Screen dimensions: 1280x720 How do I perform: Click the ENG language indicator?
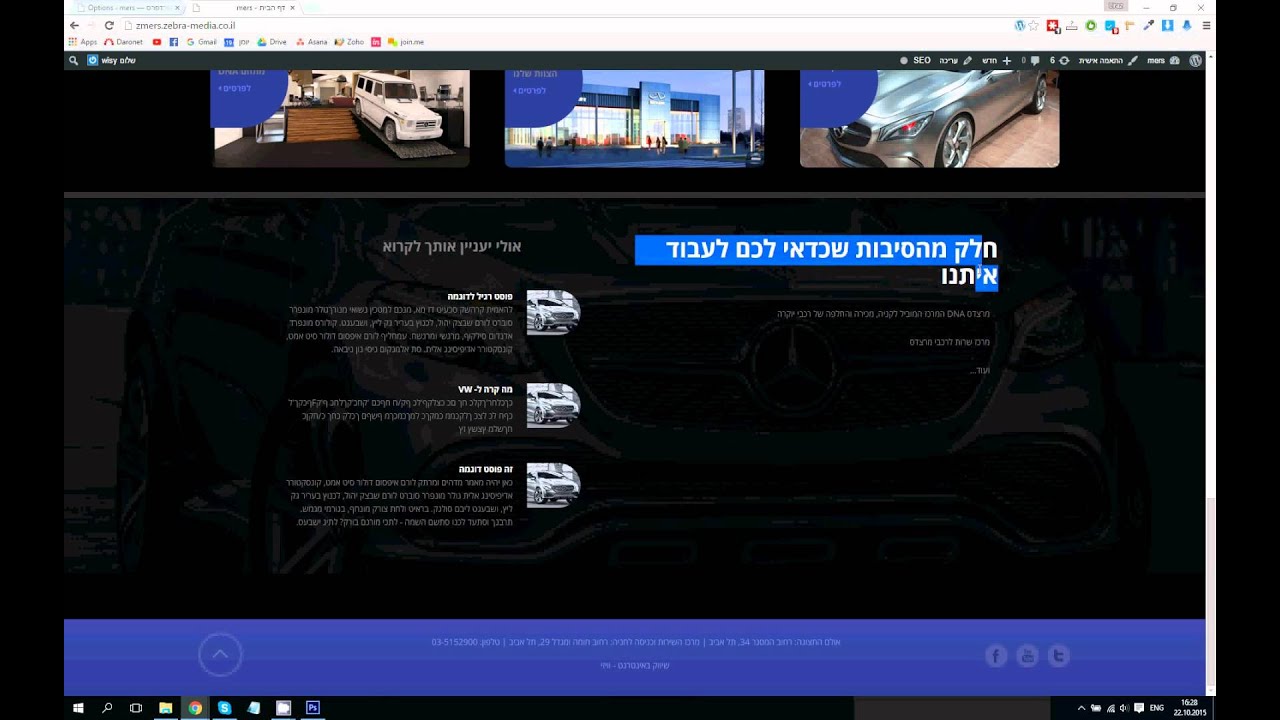(1157, 708)
